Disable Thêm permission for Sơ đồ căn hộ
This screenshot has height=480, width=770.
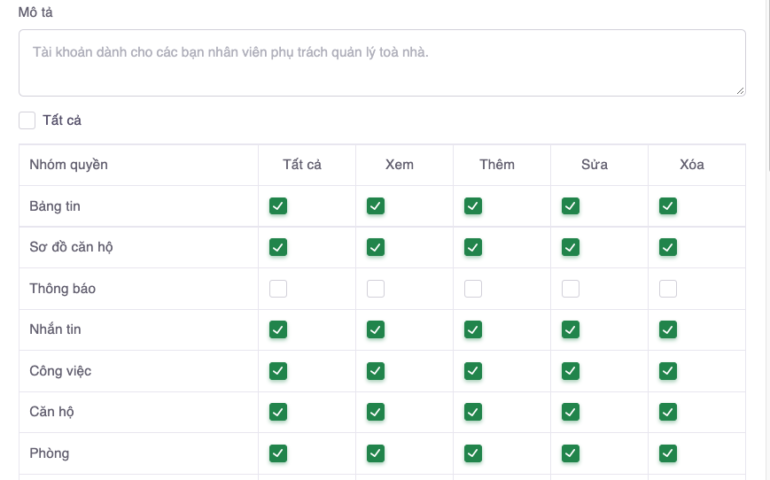[473, 247]
